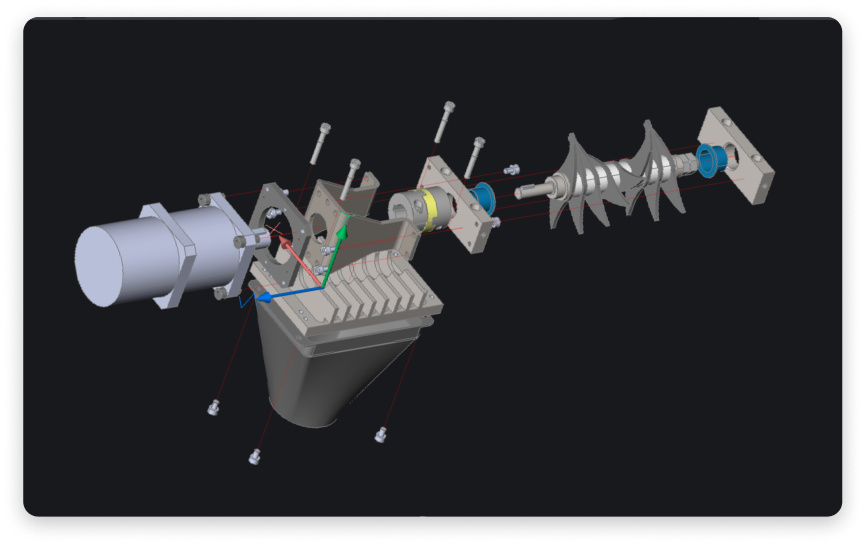Click the lowest bolt beneath the hopper
865x545 pixels.
point(256,457)
